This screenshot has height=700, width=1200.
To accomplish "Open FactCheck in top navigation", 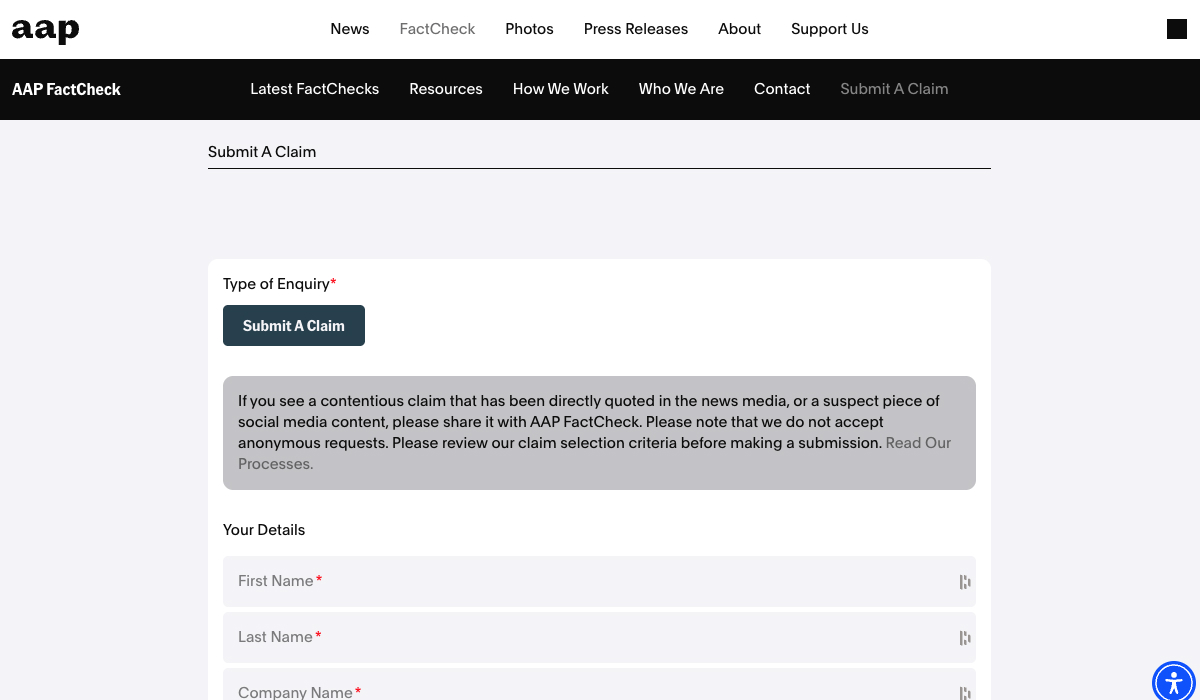I will point(437,29).
